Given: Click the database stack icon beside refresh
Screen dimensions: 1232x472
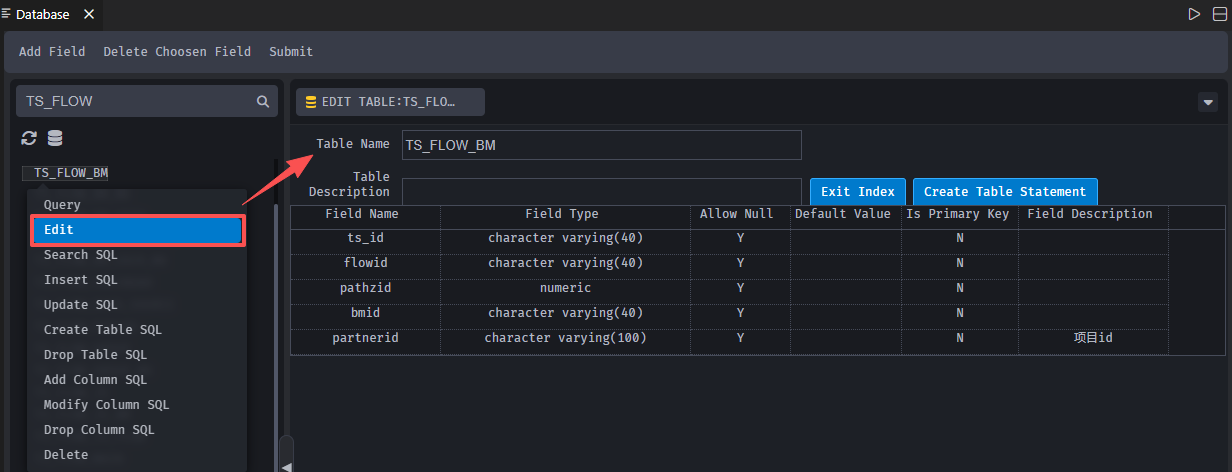Looking at the screenshot, I should 55,138.
